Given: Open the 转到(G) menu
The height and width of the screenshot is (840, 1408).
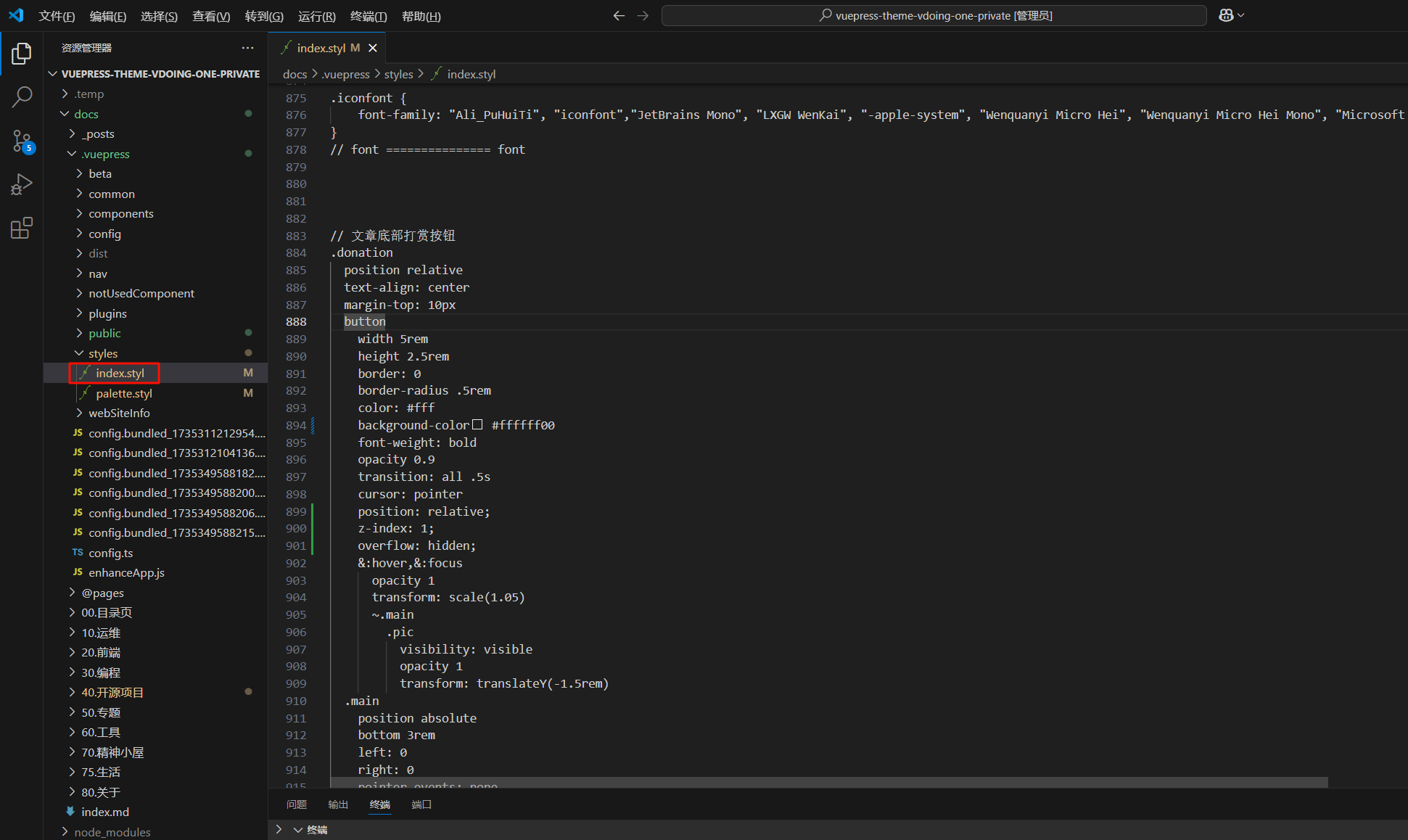Looking at the screenshot, I should click(264, 16).
